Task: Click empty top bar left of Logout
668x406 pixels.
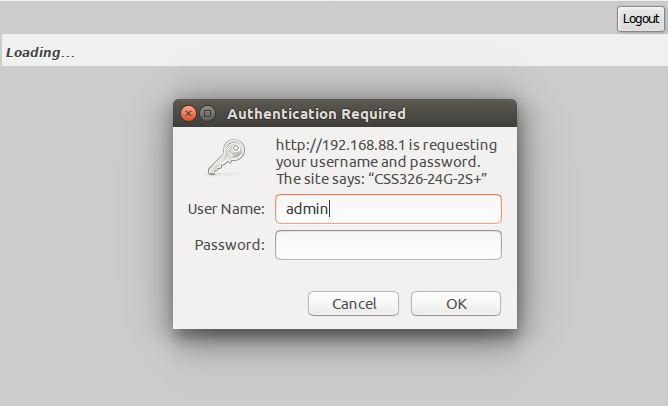Action: [x=300, y=18]
